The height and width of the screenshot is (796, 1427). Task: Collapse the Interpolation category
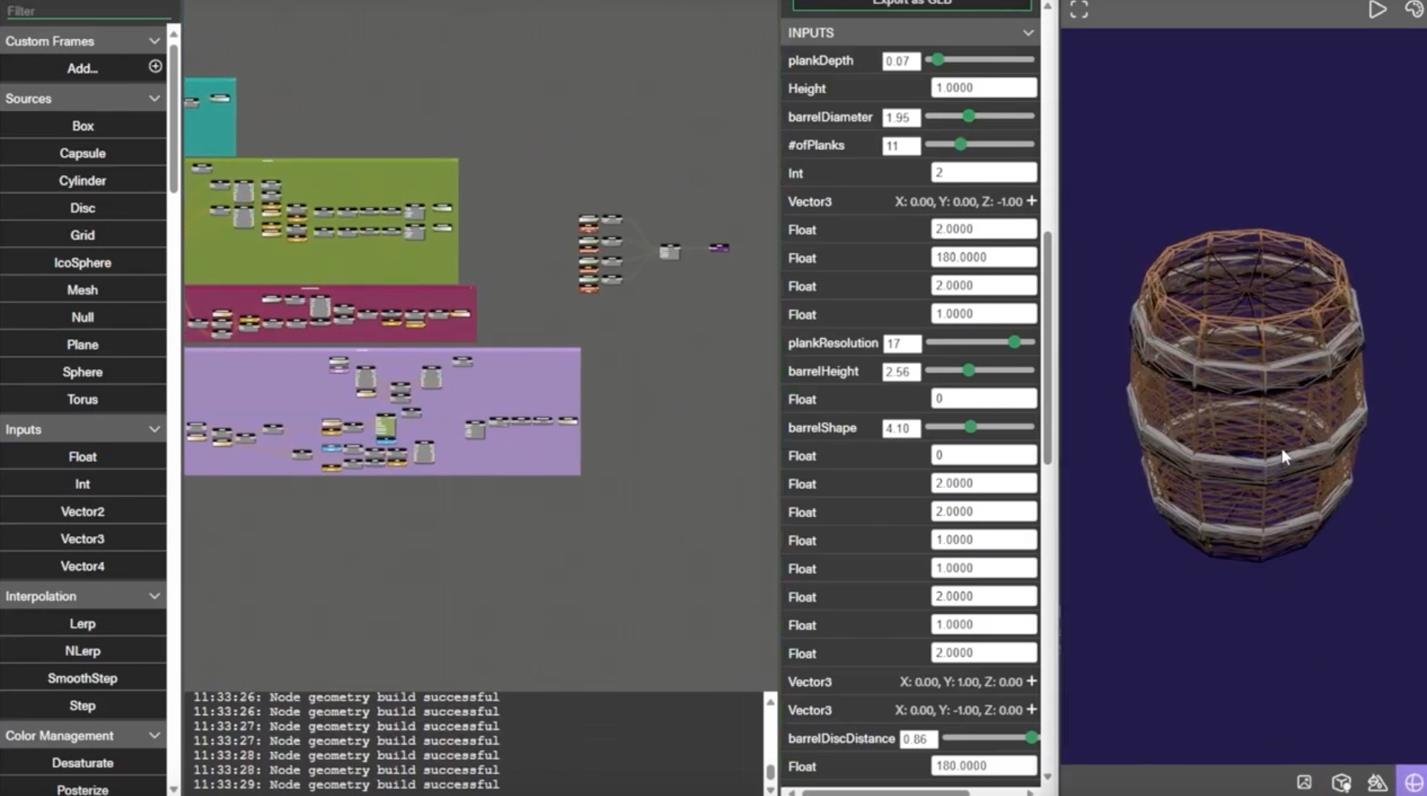point(154,596)
